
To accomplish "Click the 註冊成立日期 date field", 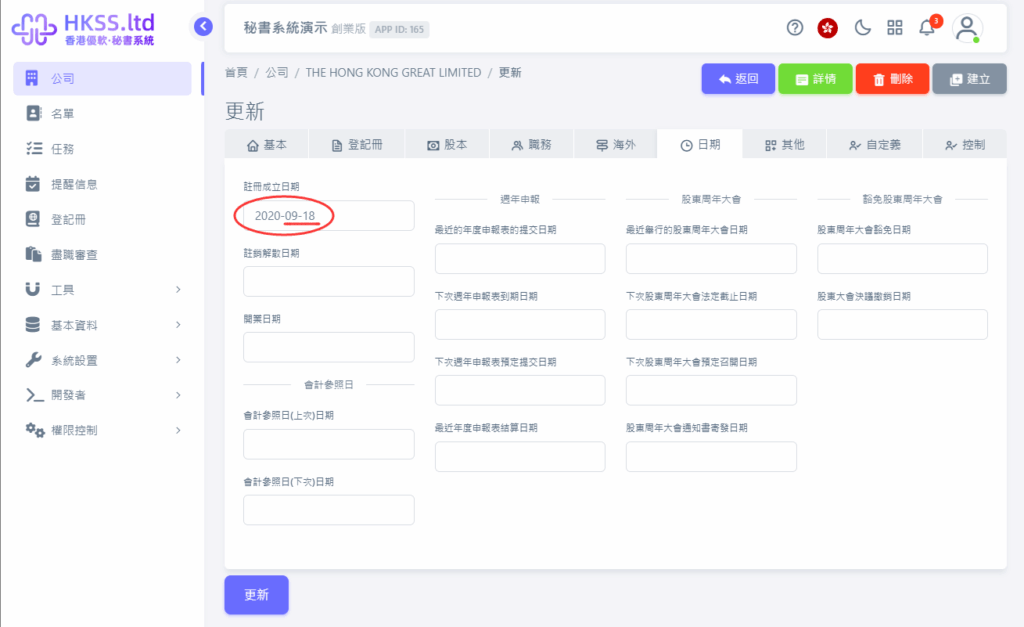I will pos(328,216).
